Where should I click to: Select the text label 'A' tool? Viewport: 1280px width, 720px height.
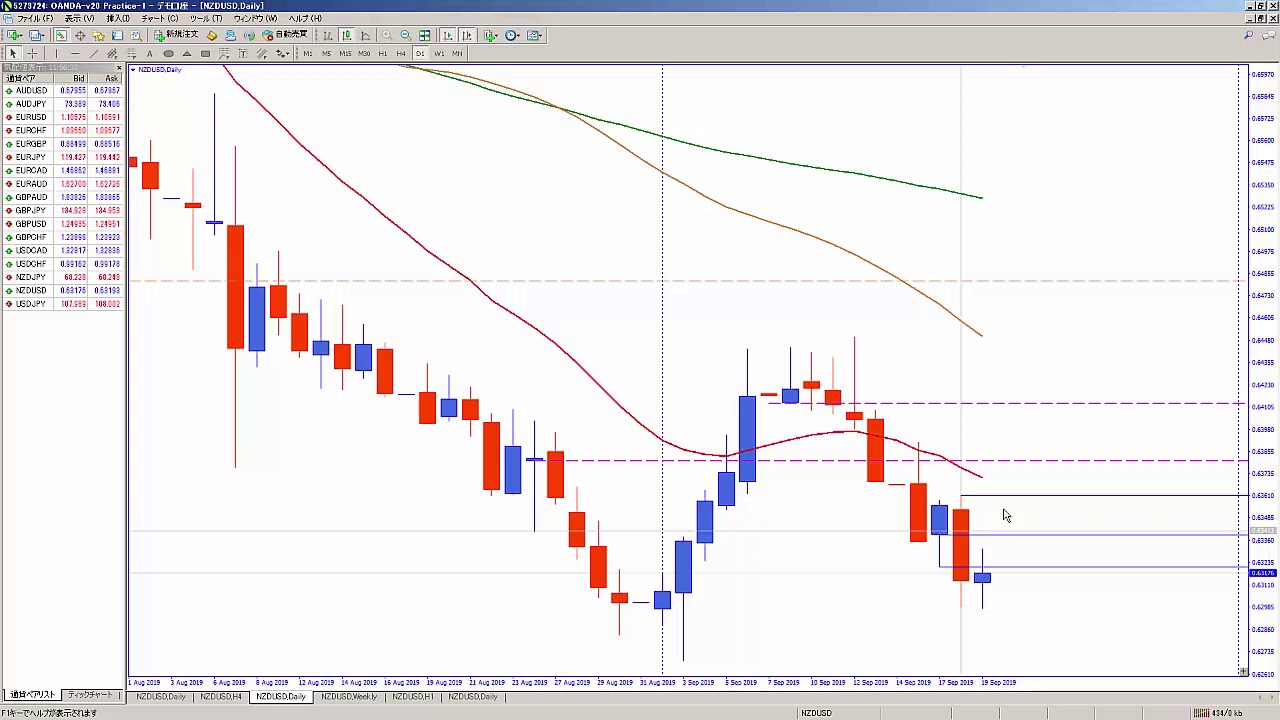(x=149, y=53)
